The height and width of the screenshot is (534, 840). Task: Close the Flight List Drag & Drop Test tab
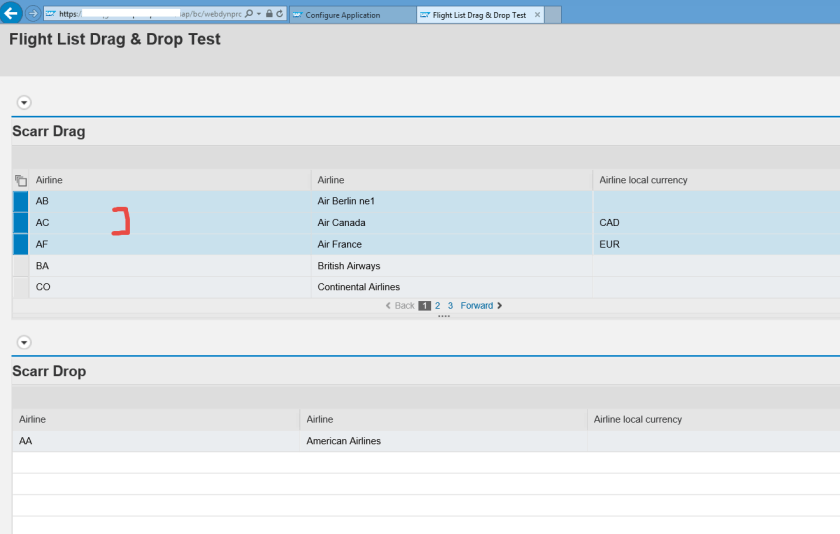pyautogui.click(x=537, y=15)
